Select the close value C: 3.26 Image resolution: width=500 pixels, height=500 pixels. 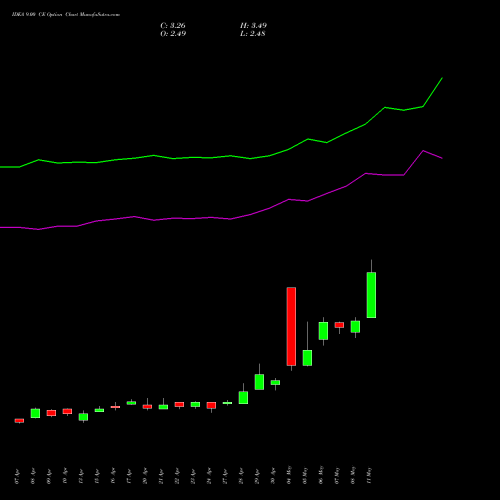point(173,26)
